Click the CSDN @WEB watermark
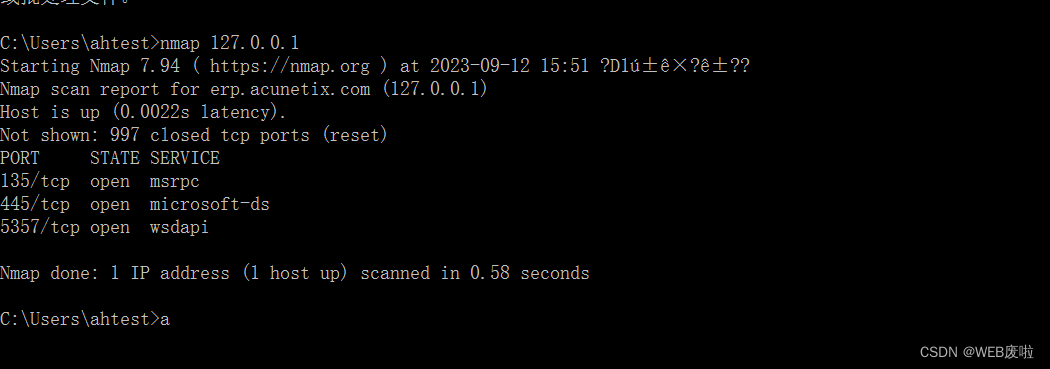 click(x=976, y=352)
